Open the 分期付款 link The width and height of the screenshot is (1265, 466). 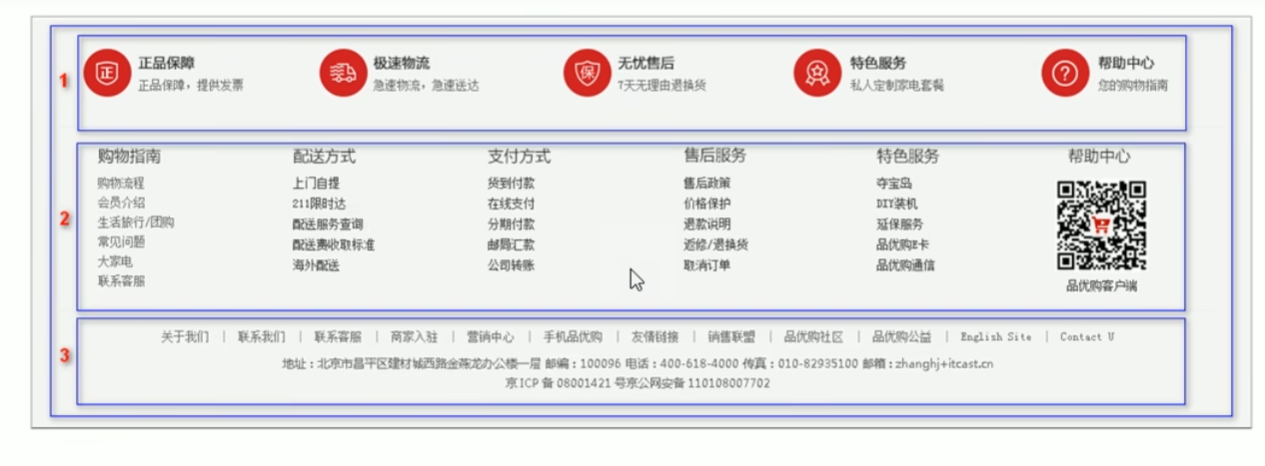click(511, 224)
